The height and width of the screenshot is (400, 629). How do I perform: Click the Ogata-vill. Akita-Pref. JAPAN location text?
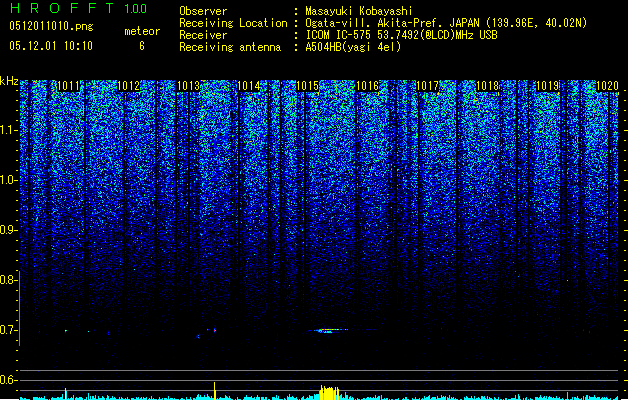pyautogui.click(x=446, y=23)
